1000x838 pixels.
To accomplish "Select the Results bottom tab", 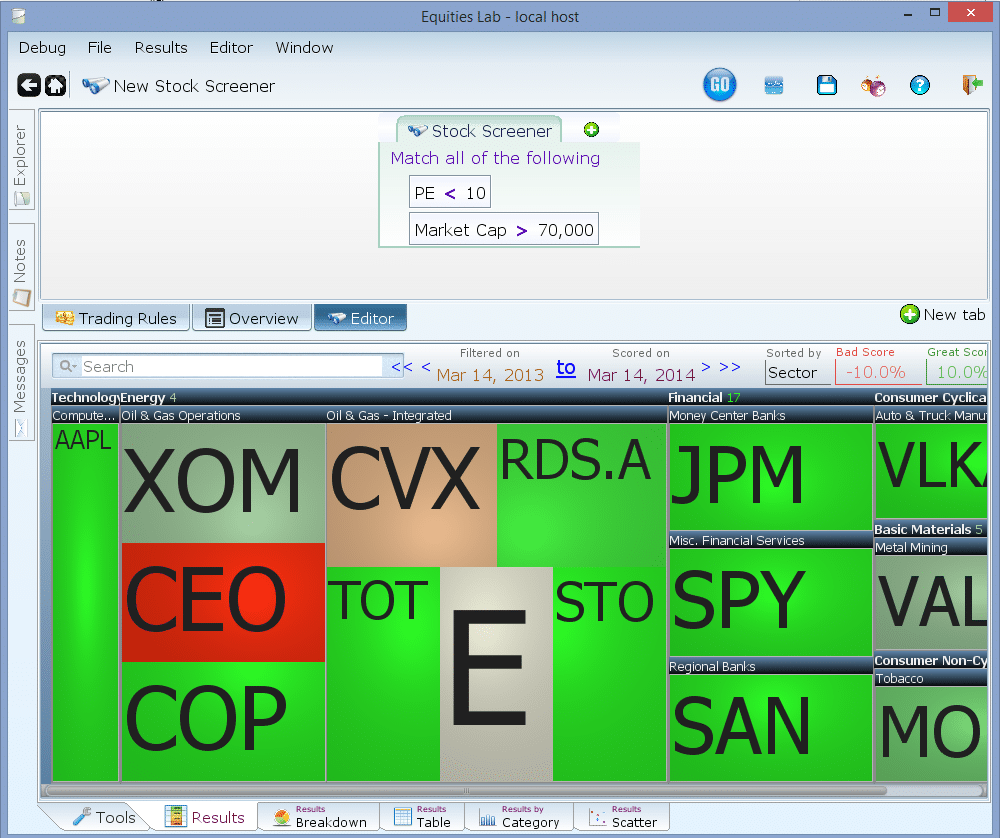I will click(x=204, y=817).
